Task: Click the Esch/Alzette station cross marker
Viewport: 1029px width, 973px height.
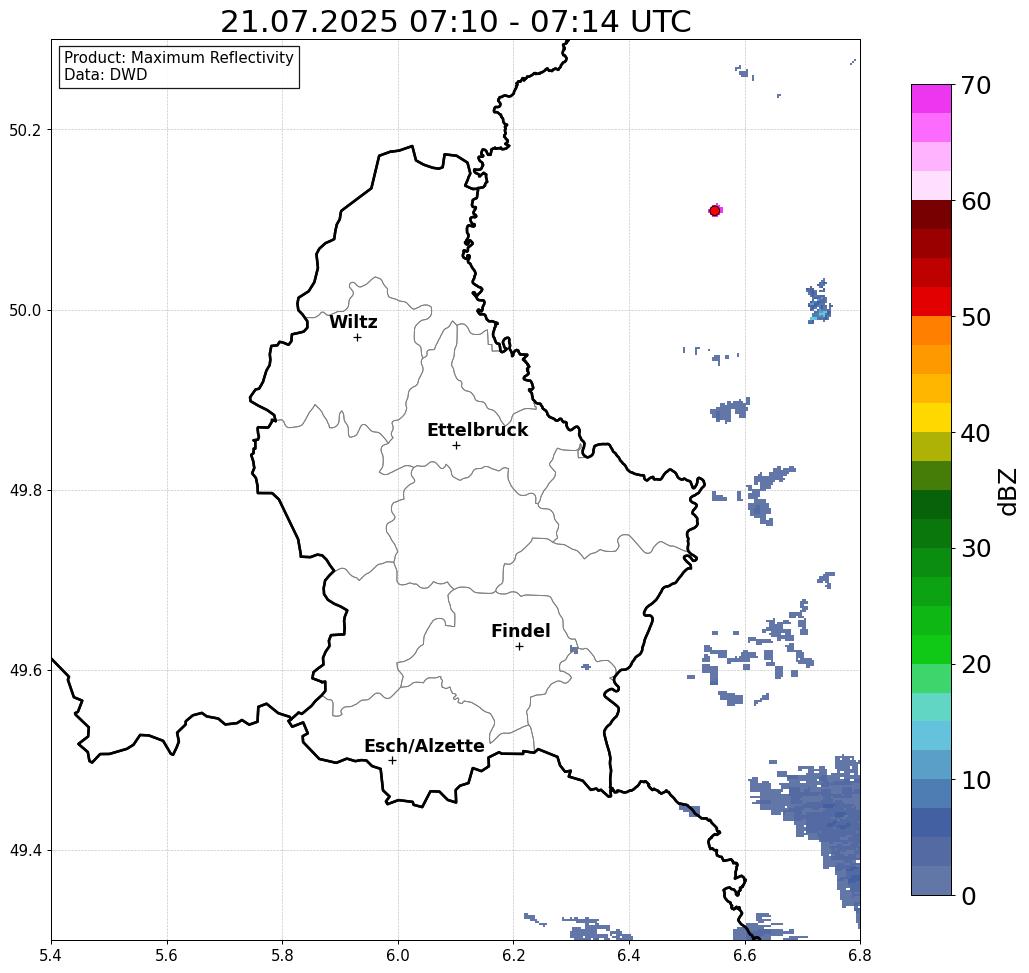Action: 392,761
